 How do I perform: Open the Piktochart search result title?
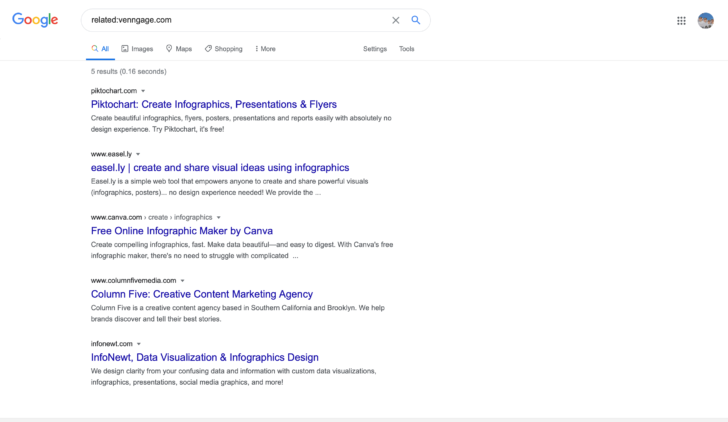click(x=213, y=104)
